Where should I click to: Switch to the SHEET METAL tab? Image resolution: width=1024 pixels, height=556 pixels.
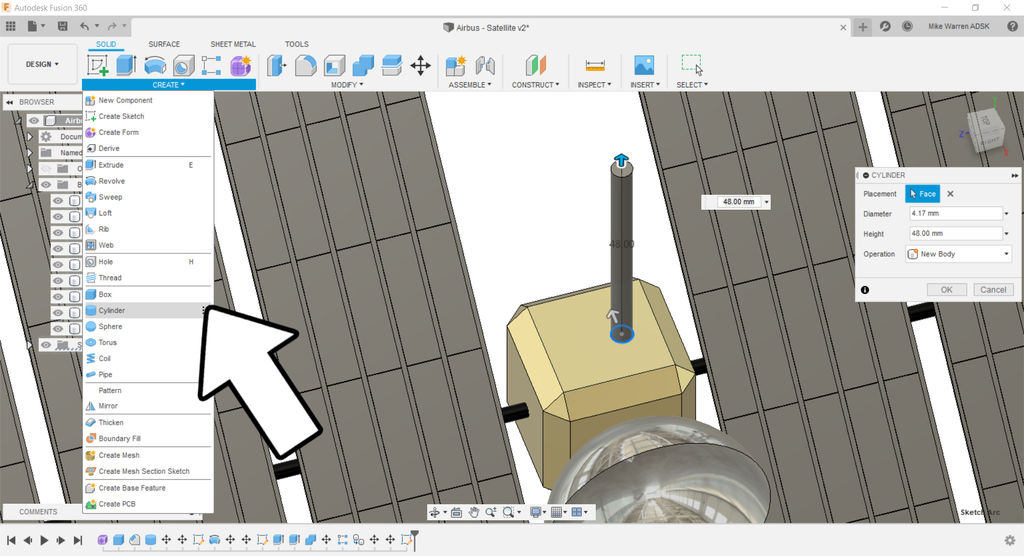click(232, 44)
